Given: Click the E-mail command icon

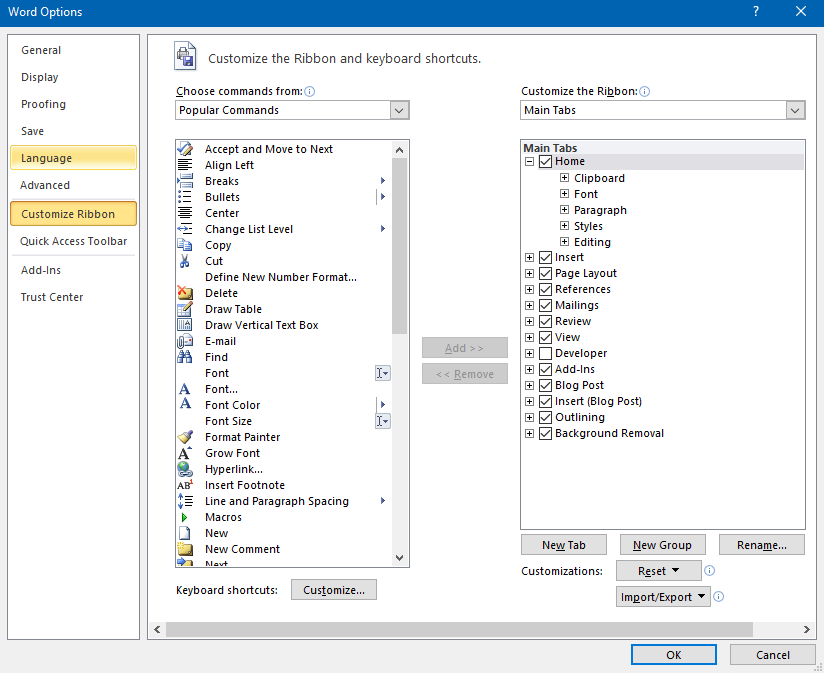Looking at the screenshot, I should pos(185,341).
